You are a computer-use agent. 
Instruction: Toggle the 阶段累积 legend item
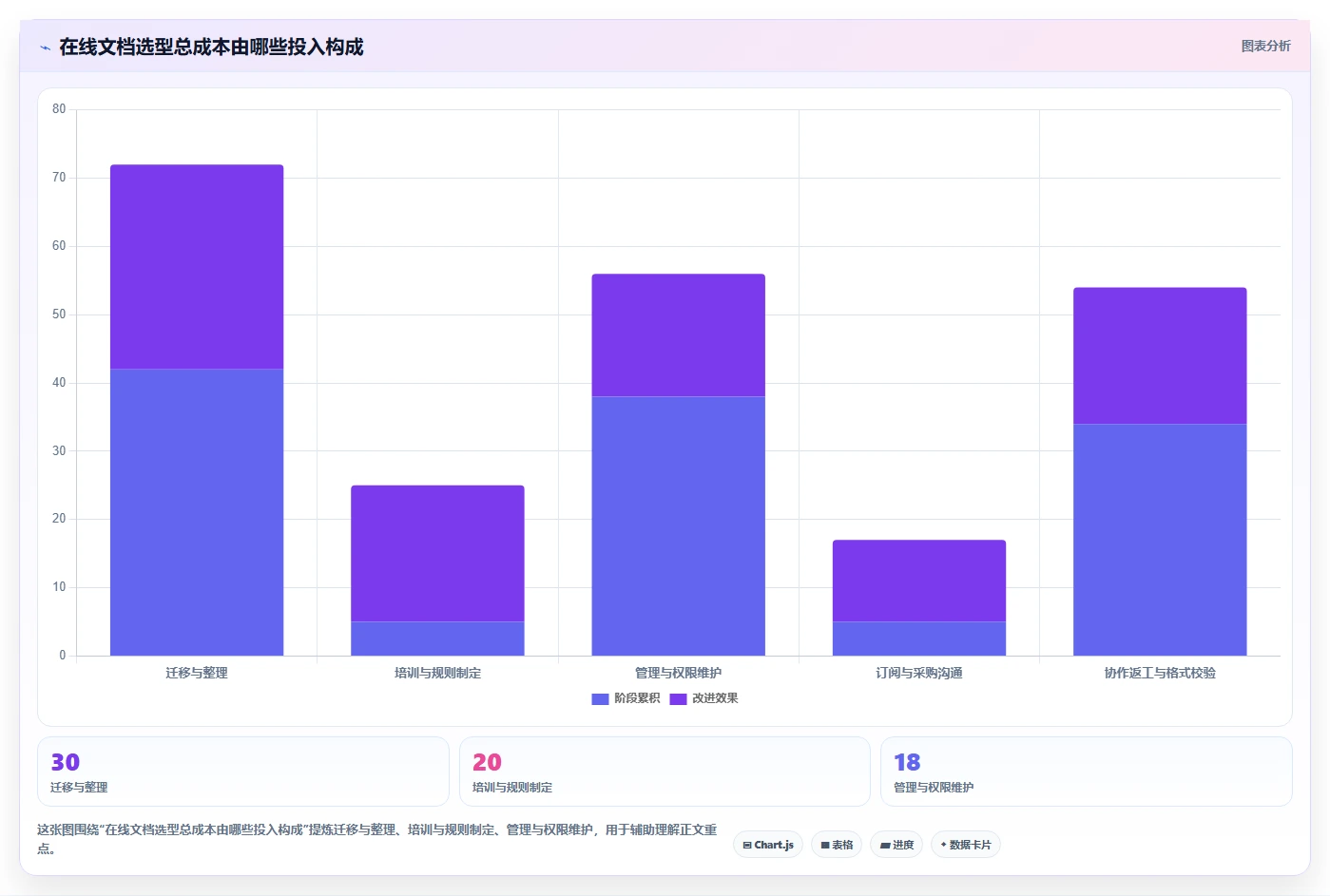click(626, 698)
